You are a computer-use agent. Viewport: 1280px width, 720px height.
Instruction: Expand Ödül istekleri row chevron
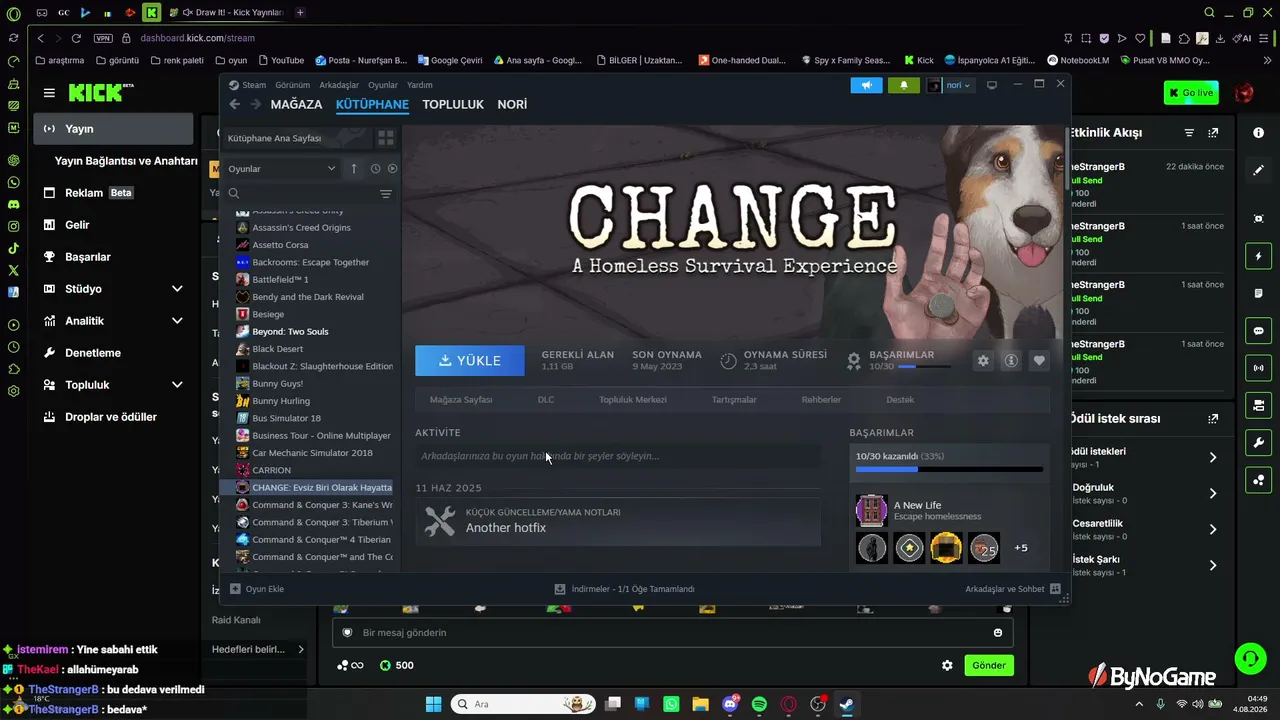1213,457
